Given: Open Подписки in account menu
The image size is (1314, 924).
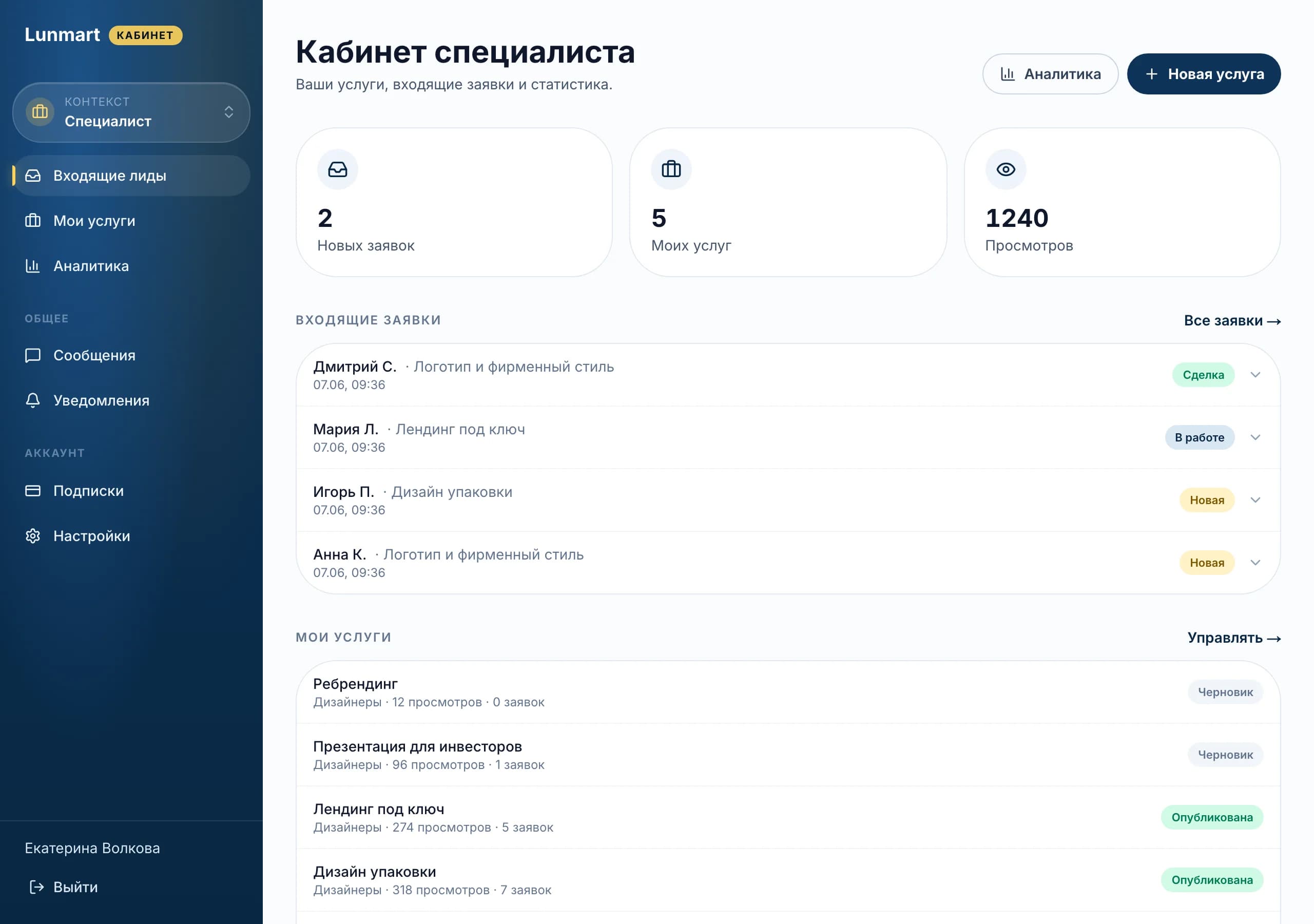Looking at the screenshot, I should pyautogui.click(x=131, y=491).
